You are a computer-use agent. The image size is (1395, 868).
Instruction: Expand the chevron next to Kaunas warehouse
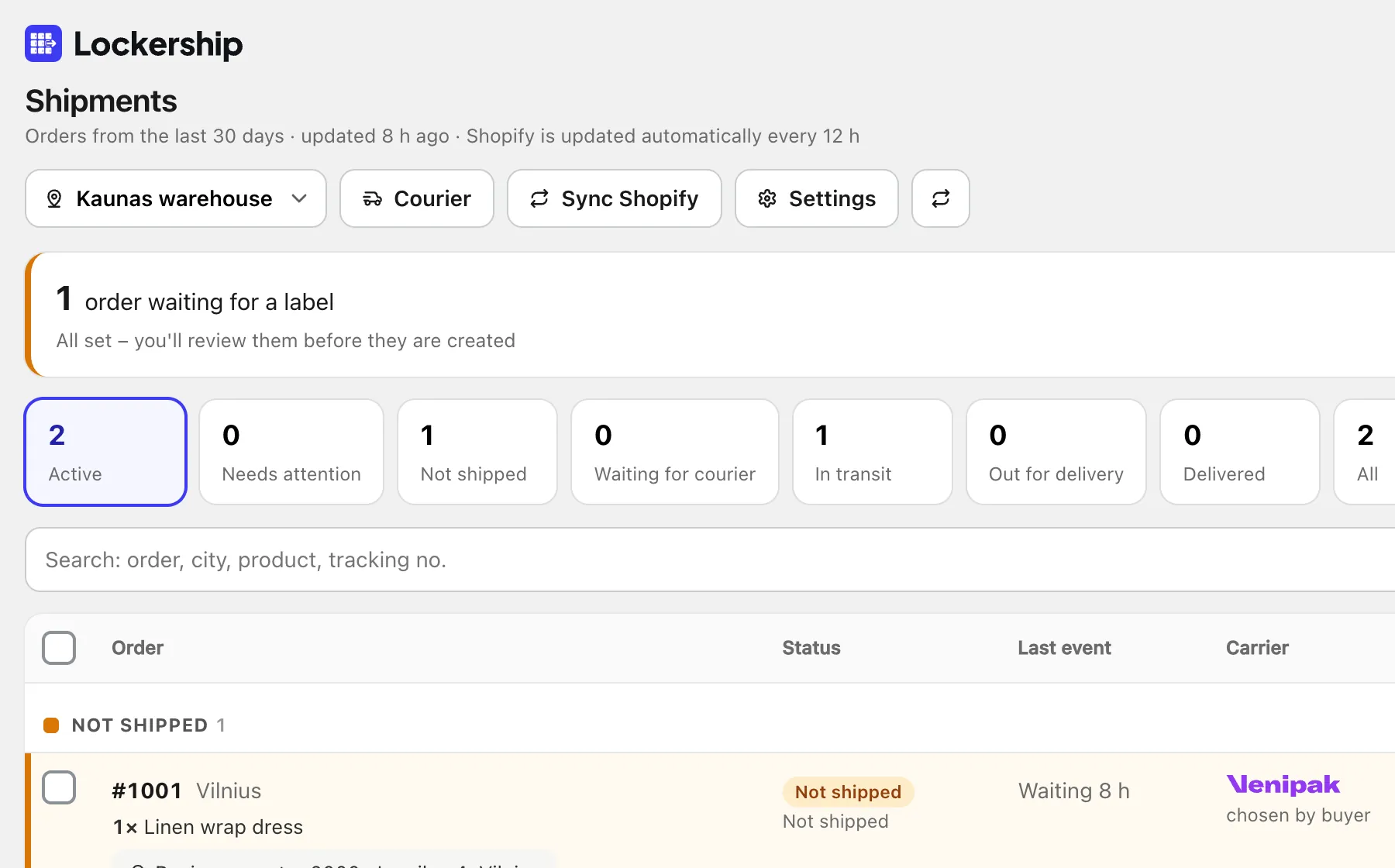[x=299, y=198]
